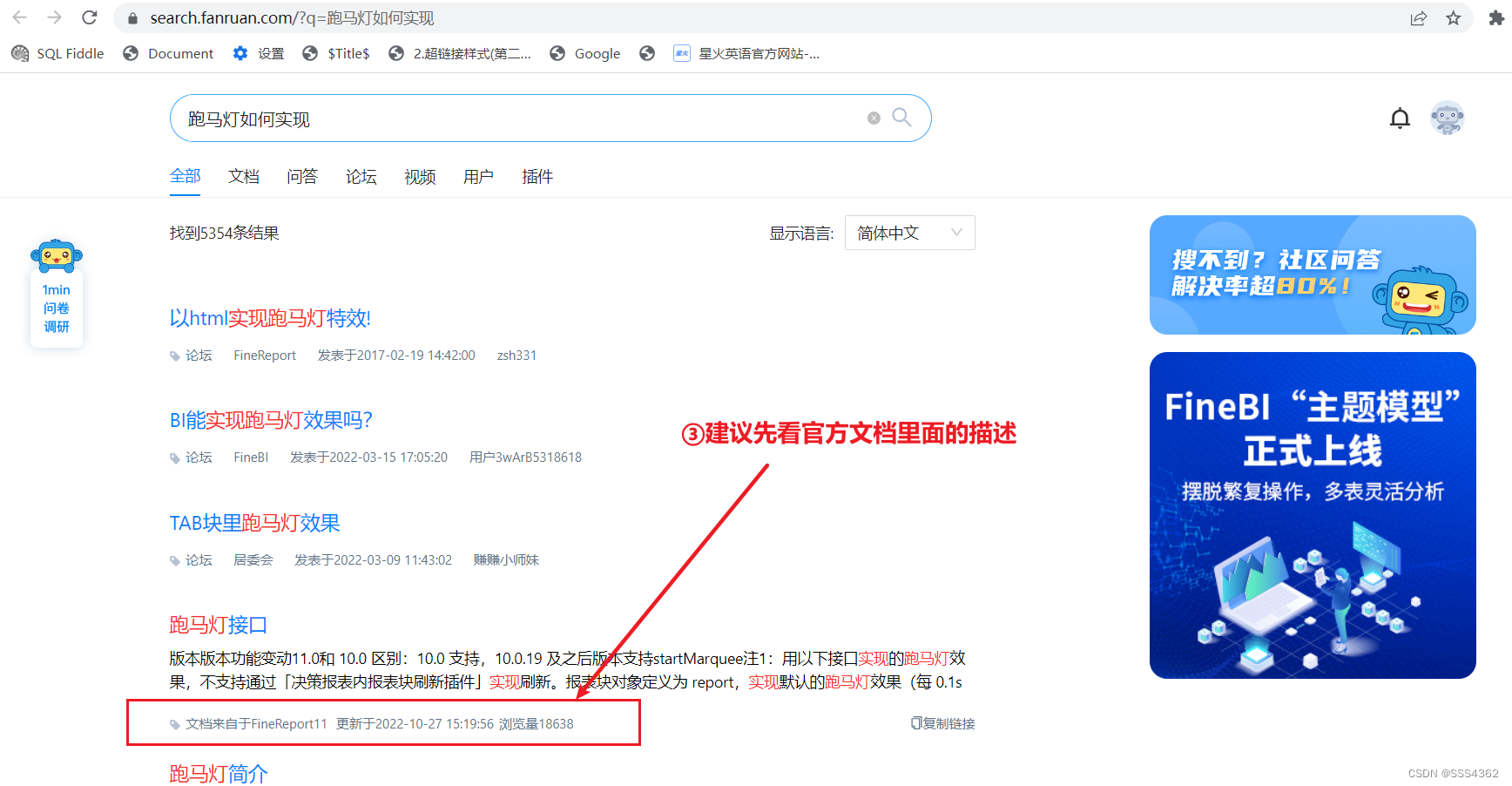Viewport: 1512px width, 786px height.
Task: Click the 找到5354条结果 count text
Action: coord(225,233)
